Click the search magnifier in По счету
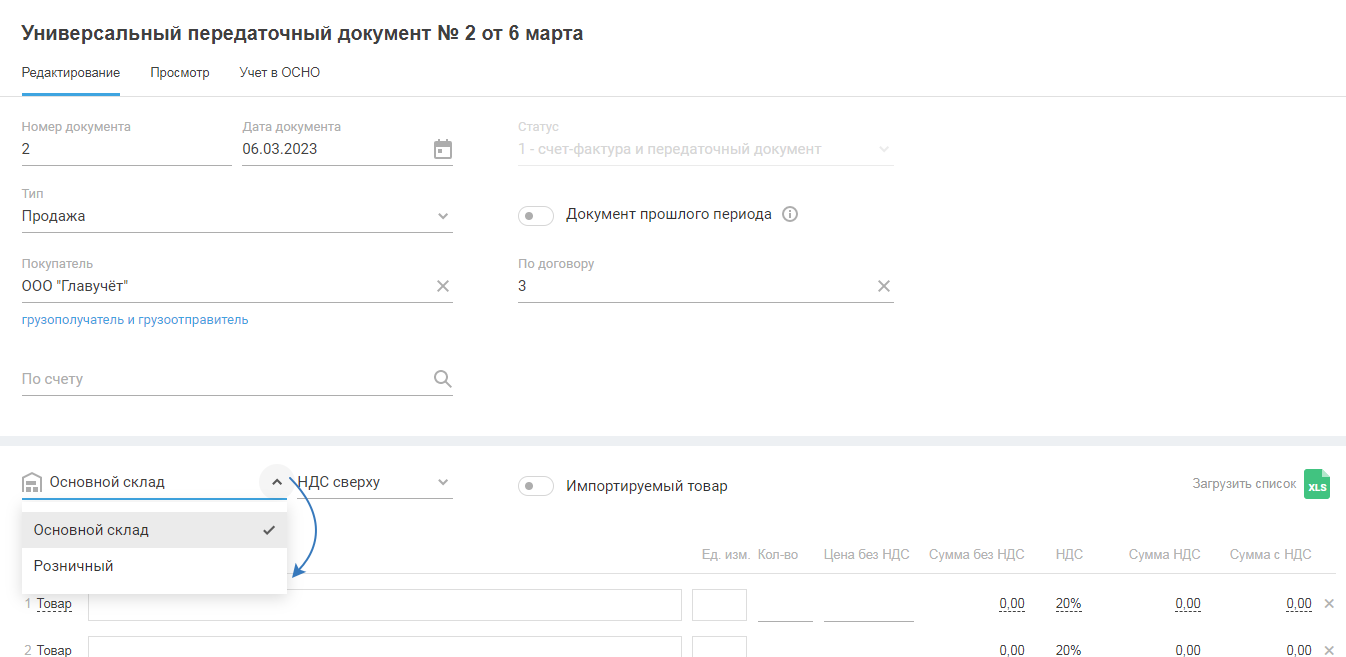The width and height of the screenshot is (1346, 657). click(x=443, y=380)
